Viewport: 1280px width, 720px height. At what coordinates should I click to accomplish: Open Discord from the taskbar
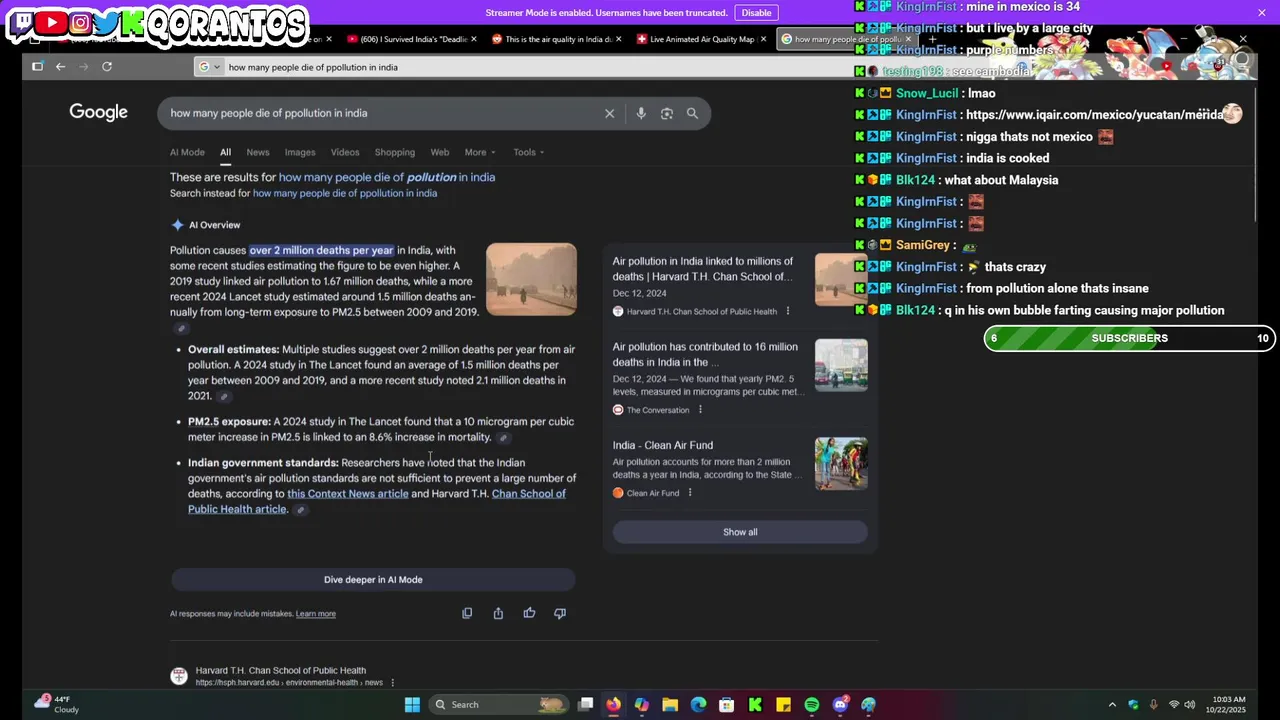(841, 705)
